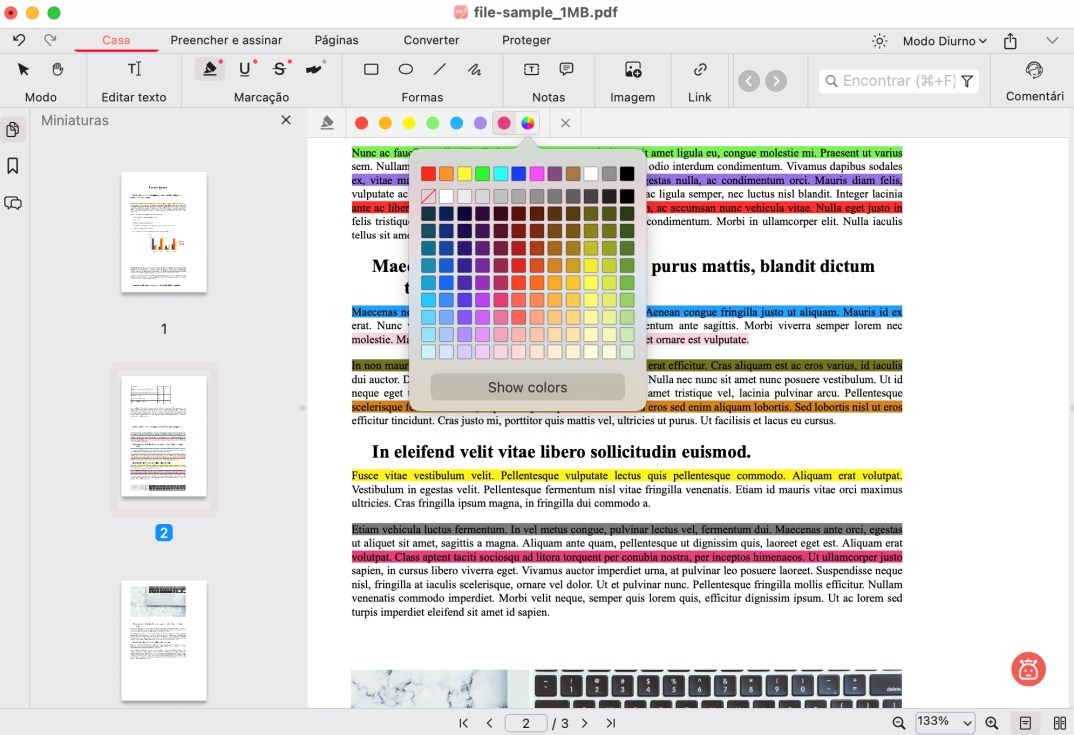Switch to single page view mode
This screenshot has height=735, width=1074.
1026,722
